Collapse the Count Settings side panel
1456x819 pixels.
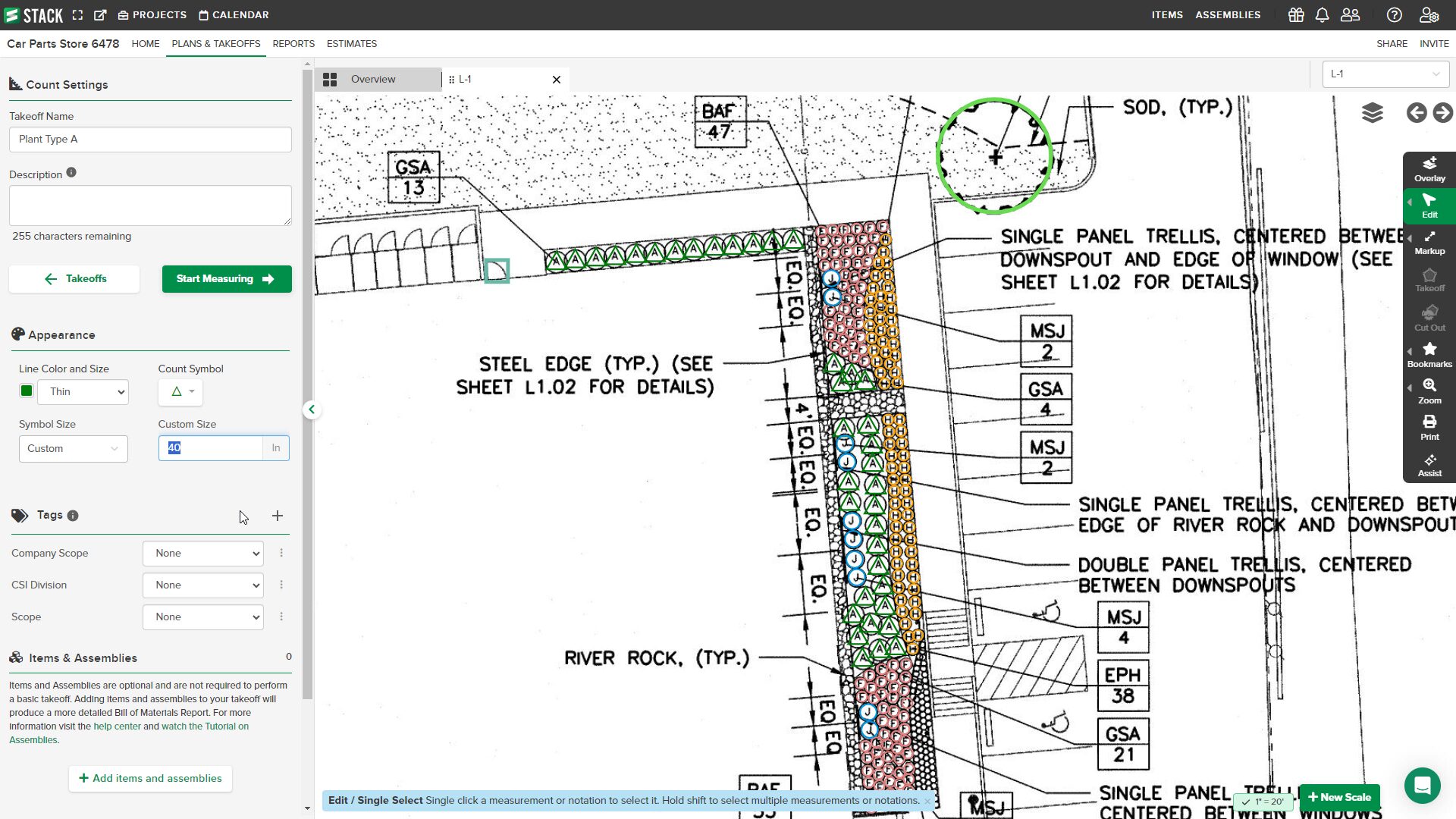pos(312,409)
